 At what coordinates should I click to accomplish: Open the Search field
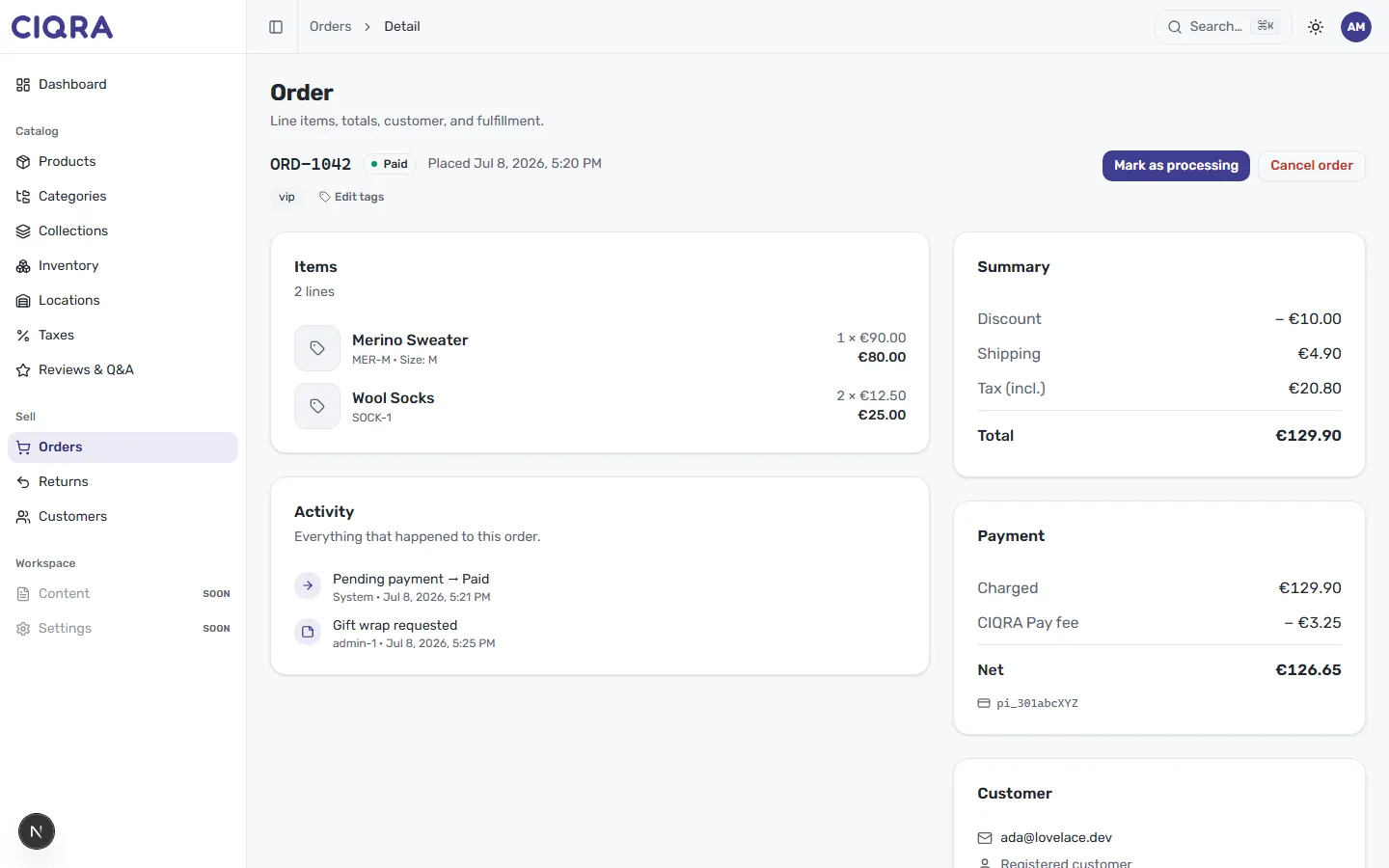click(x=1223, y=27)
